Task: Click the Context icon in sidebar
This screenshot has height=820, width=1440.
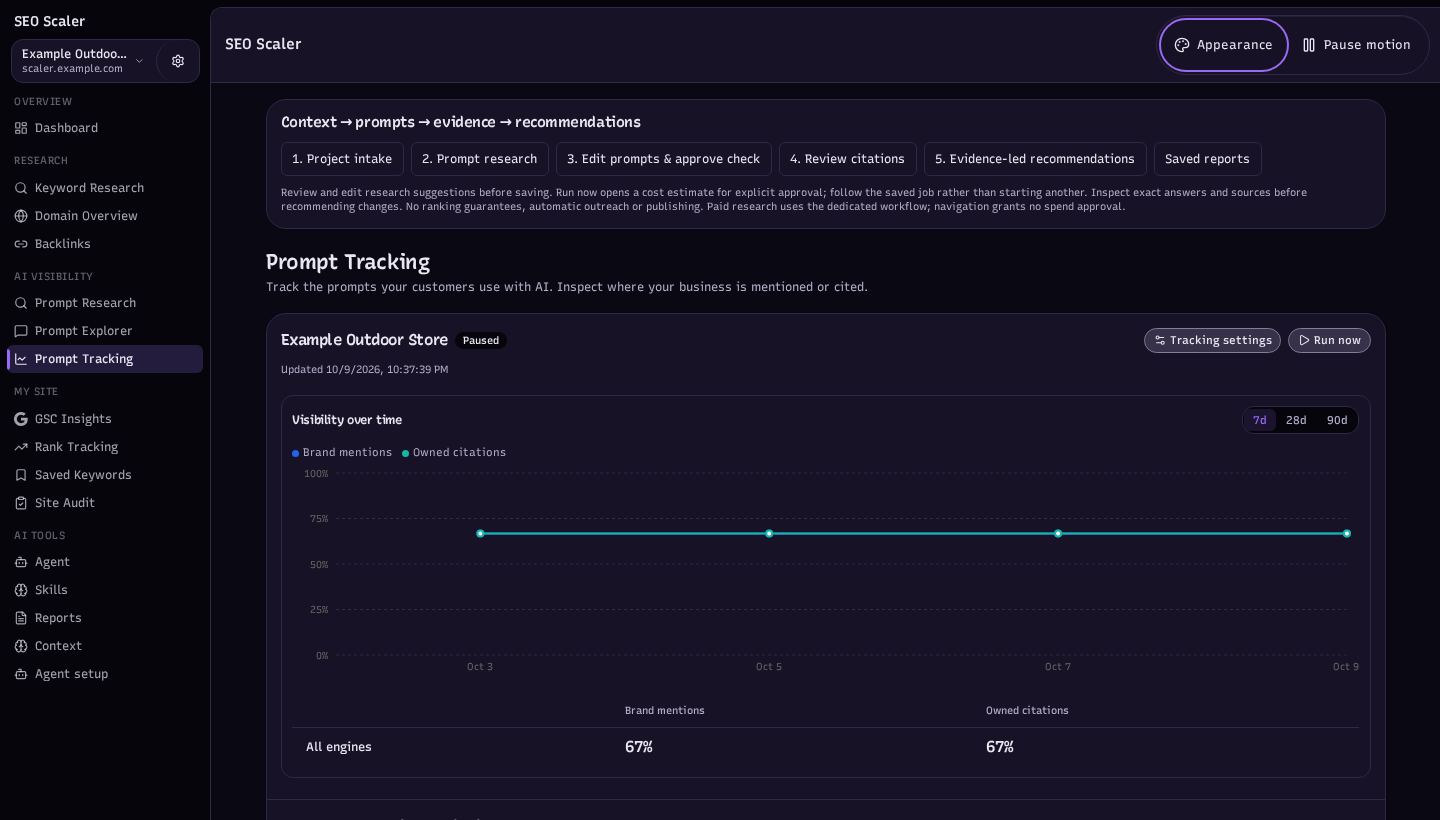Action: click(21, 646)
